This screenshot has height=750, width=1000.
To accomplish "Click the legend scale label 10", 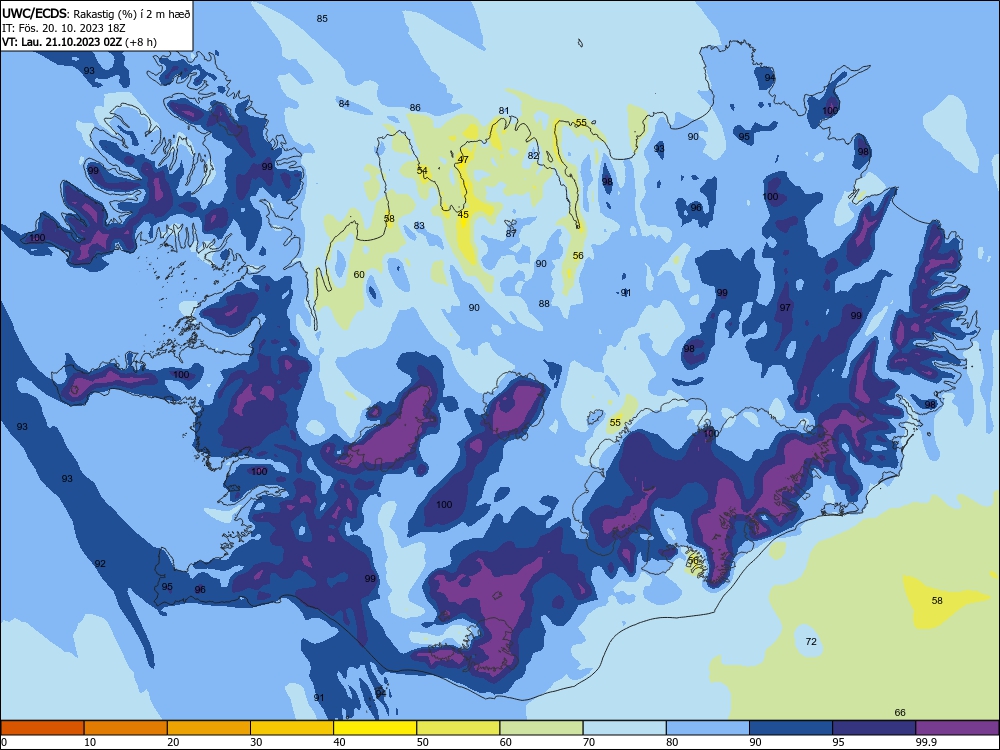I will coord(90,742).
